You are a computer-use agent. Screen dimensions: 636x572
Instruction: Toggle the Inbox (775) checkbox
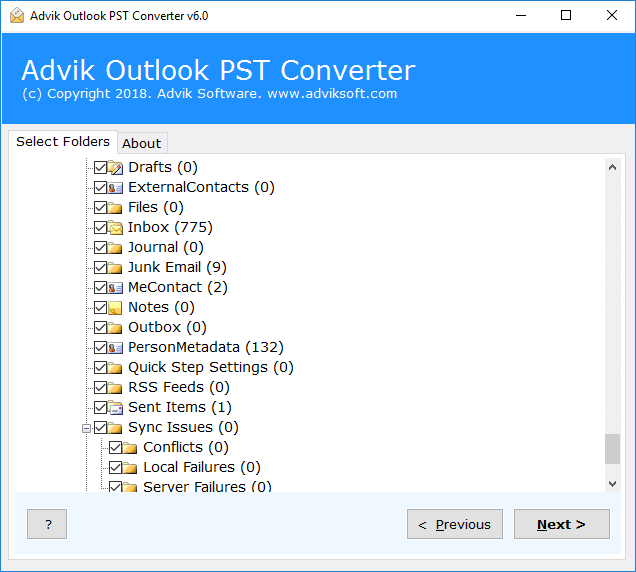(x=100, y=228)
